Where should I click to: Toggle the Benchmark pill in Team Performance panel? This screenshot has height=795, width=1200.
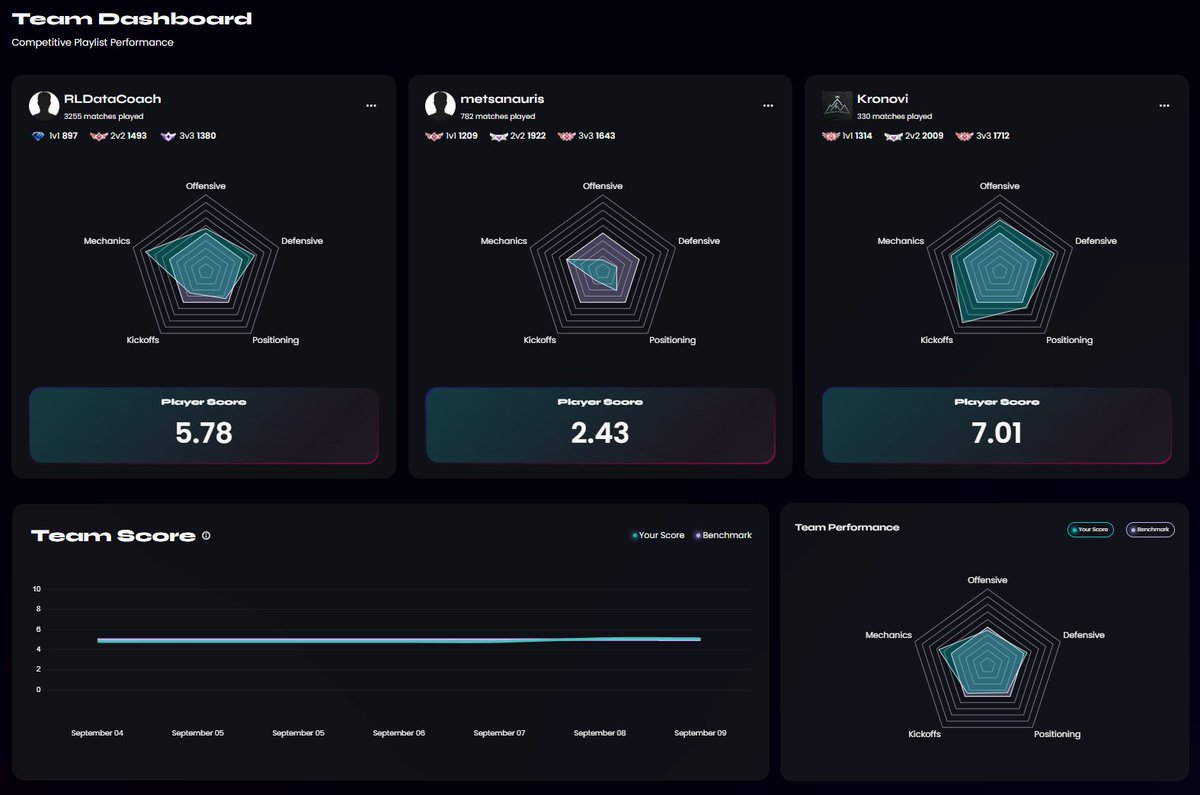1150,529
